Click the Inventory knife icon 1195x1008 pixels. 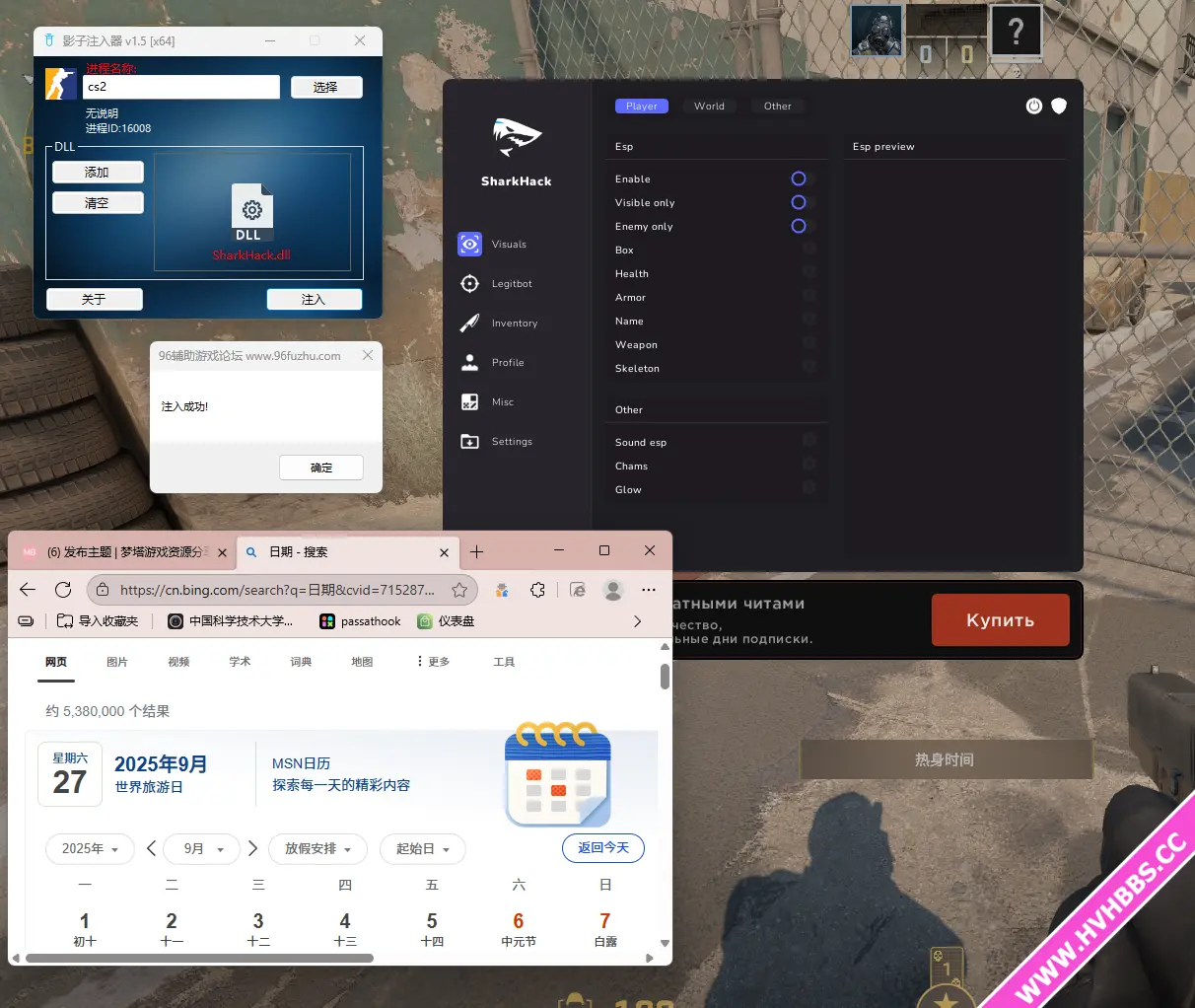470,324
